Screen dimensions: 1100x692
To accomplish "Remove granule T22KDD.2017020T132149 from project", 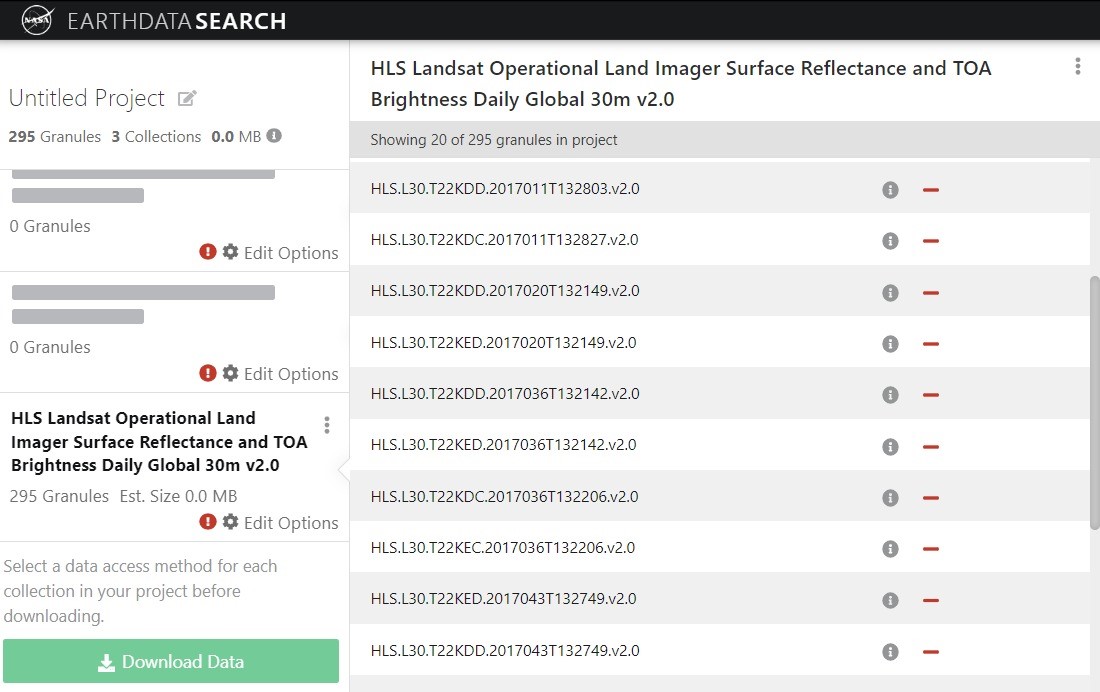I will (931, 293).
